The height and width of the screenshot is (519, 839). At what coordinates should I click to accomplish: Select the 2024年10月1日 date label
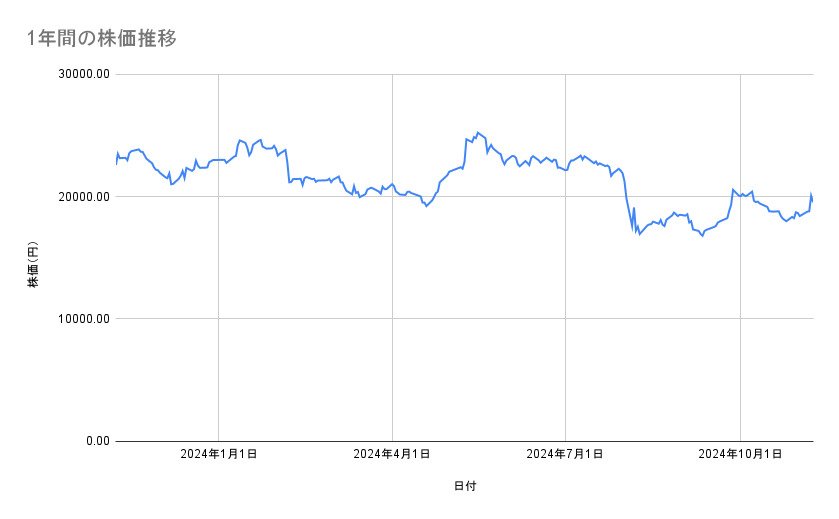point(740,454)
